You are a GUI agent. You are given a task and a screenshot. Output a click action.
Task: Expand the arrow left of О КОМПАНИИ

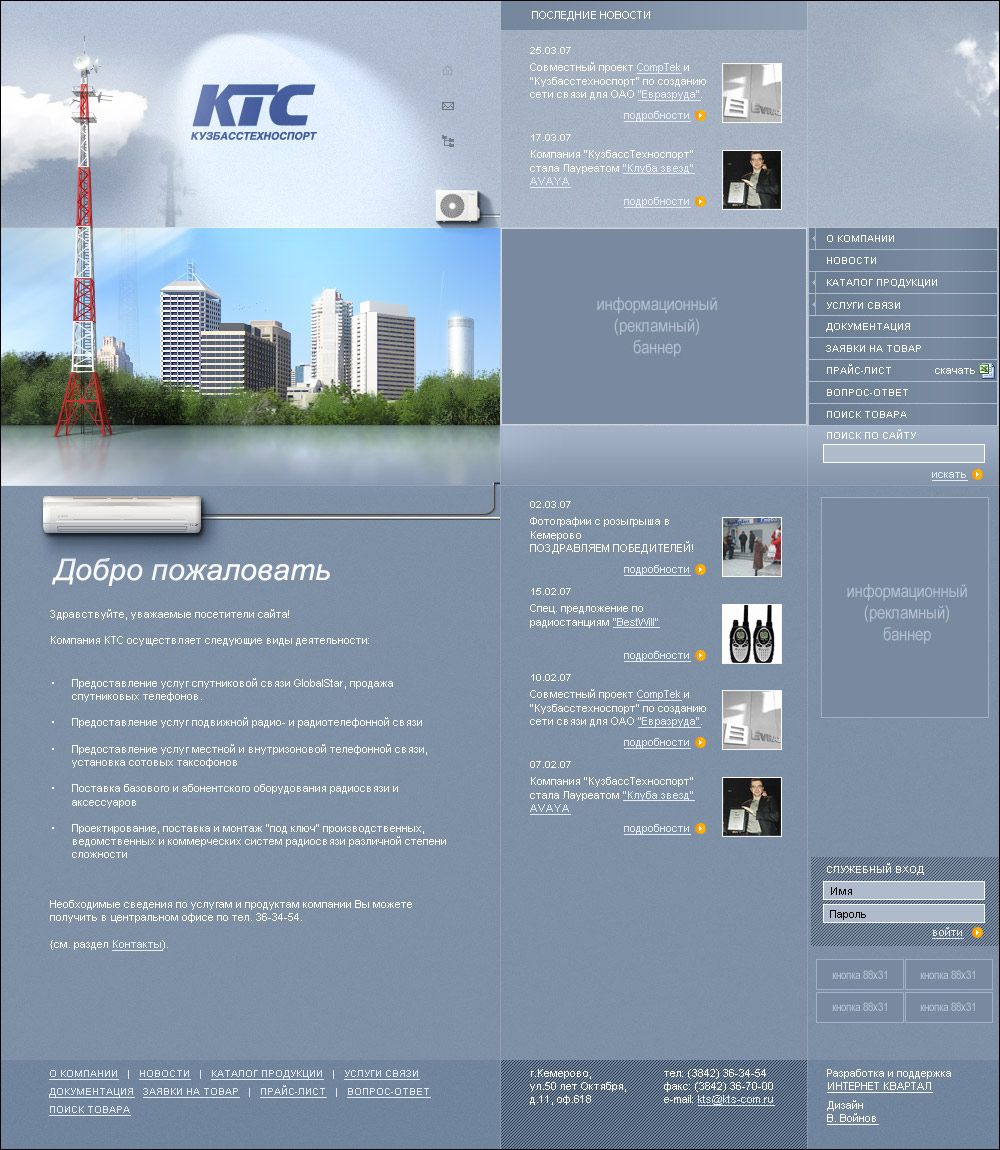[x=814, y=238]
